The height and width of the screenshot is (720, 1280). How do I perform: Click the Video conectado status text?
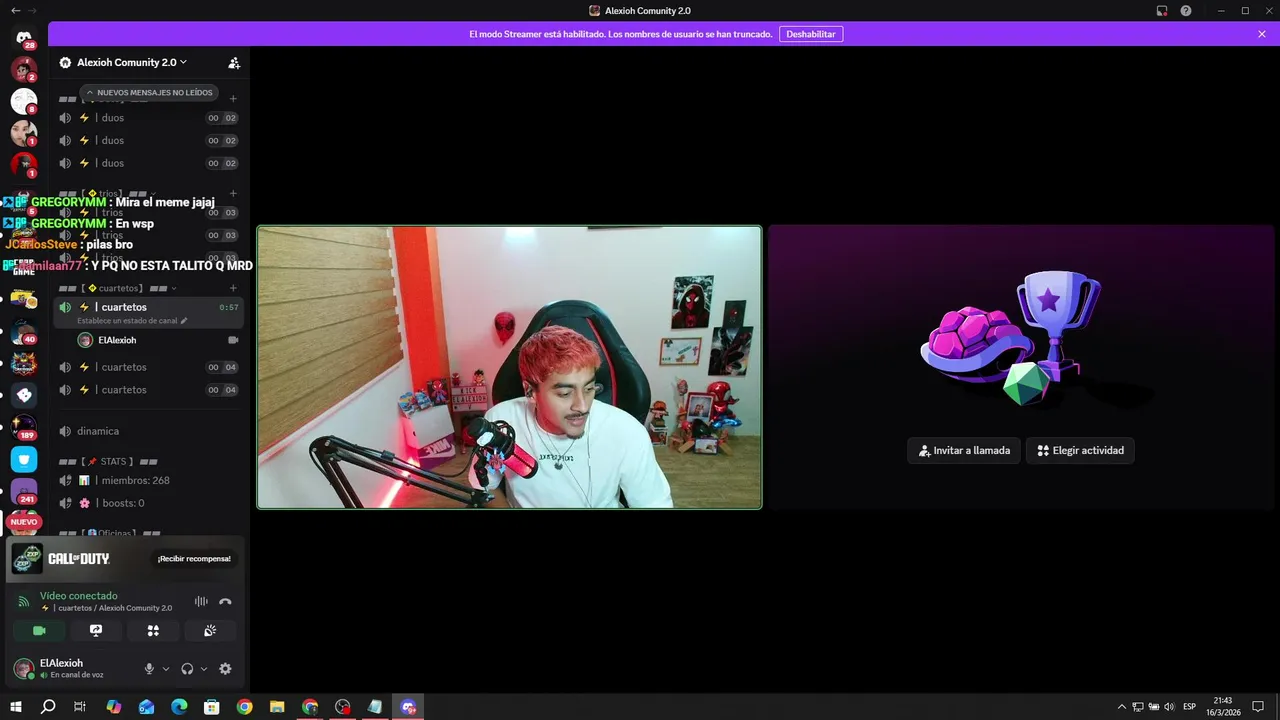79,596
